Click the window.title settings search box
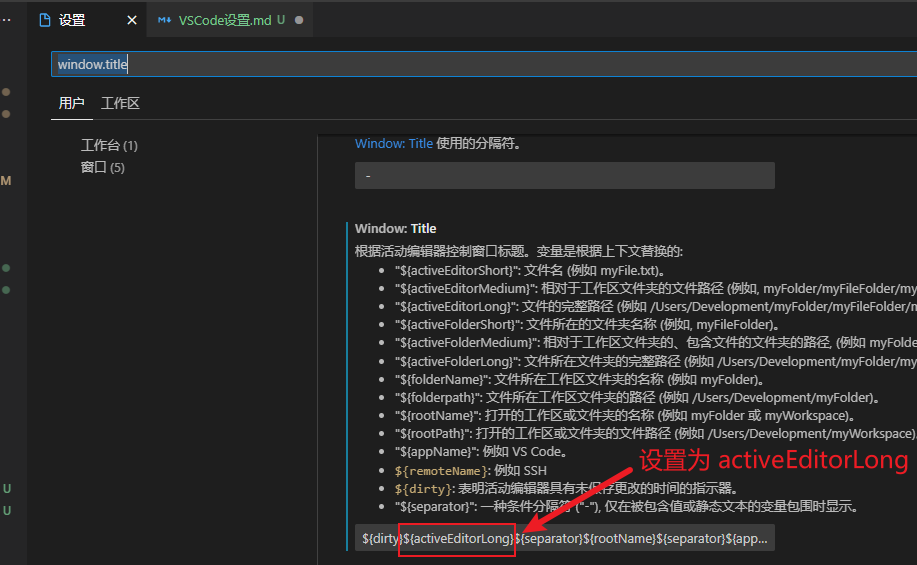Viewport: 917px width, 565px height. point(480,64)
